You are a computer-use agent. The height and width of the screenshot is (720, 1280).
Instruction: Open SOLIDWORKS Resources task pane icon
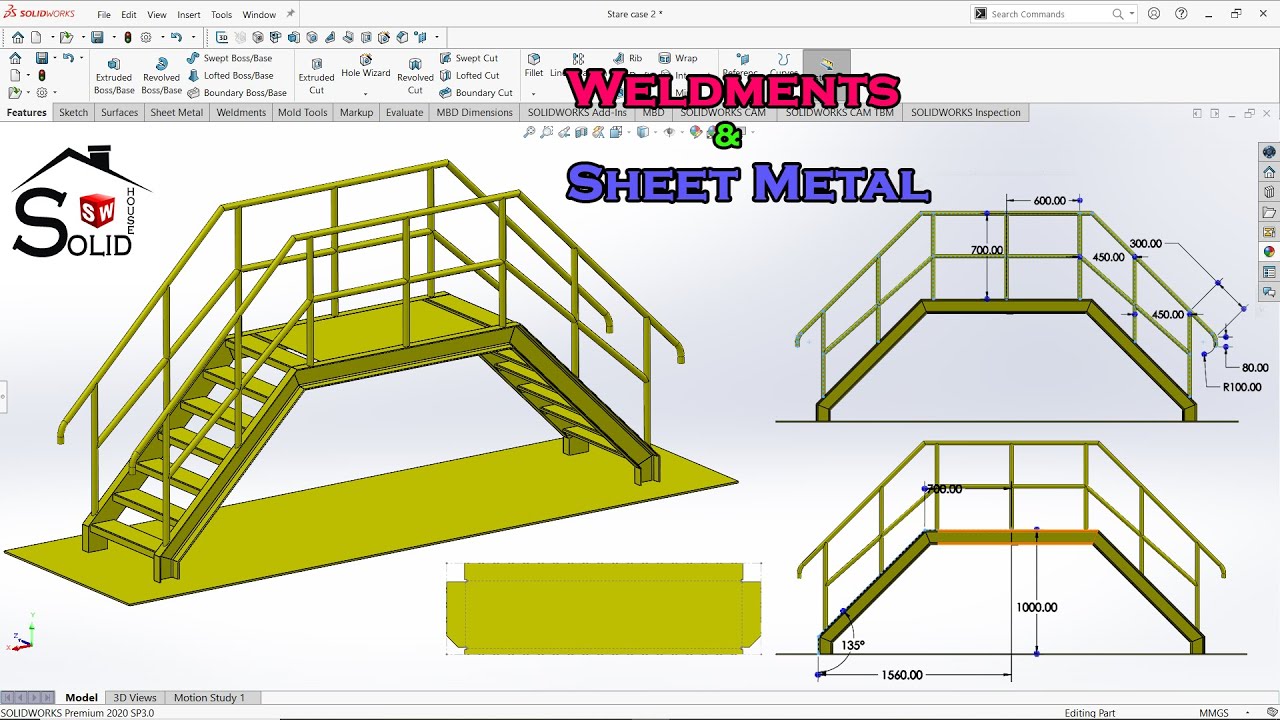point(1269,172)
